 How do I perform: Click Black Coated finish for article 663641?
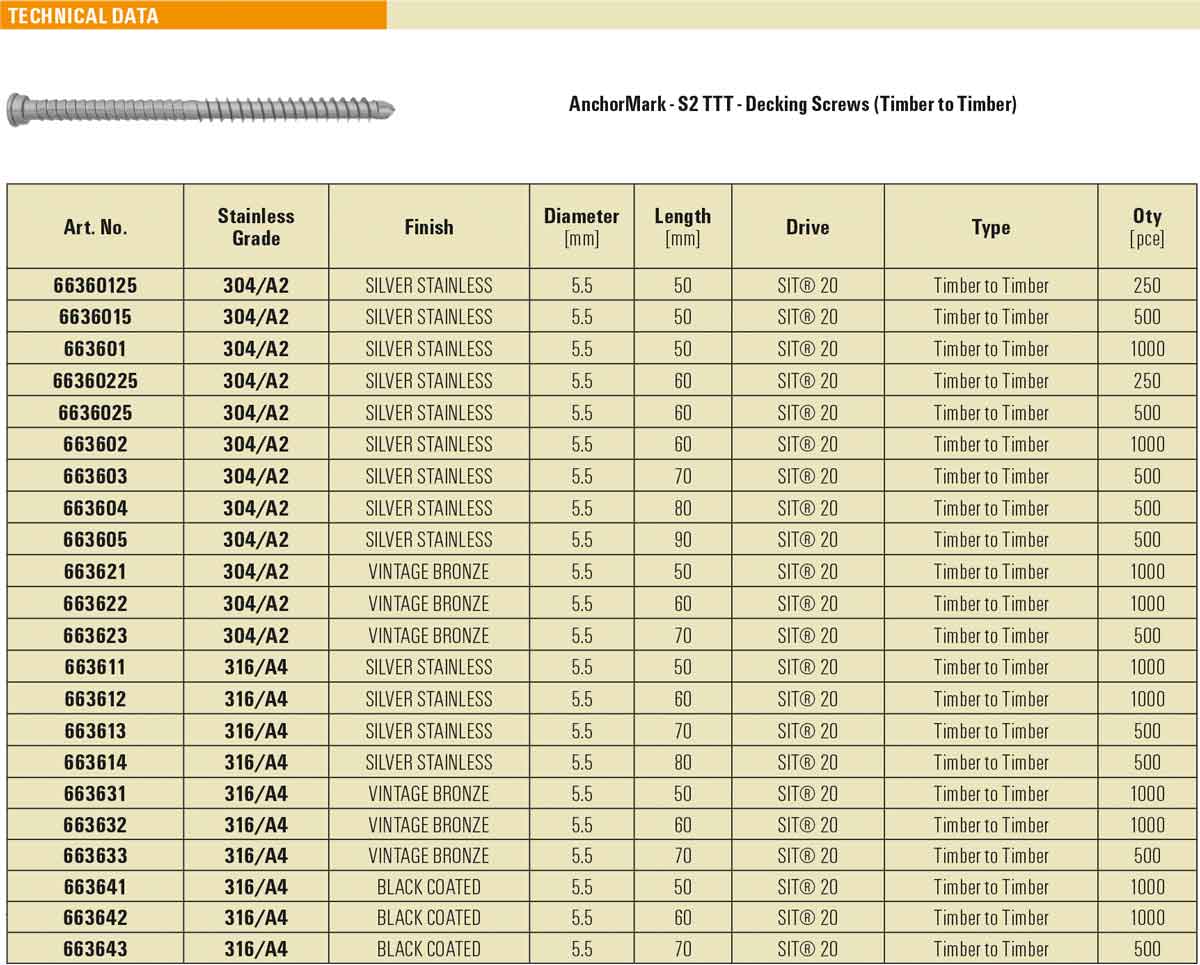click(x=428, y=887)
